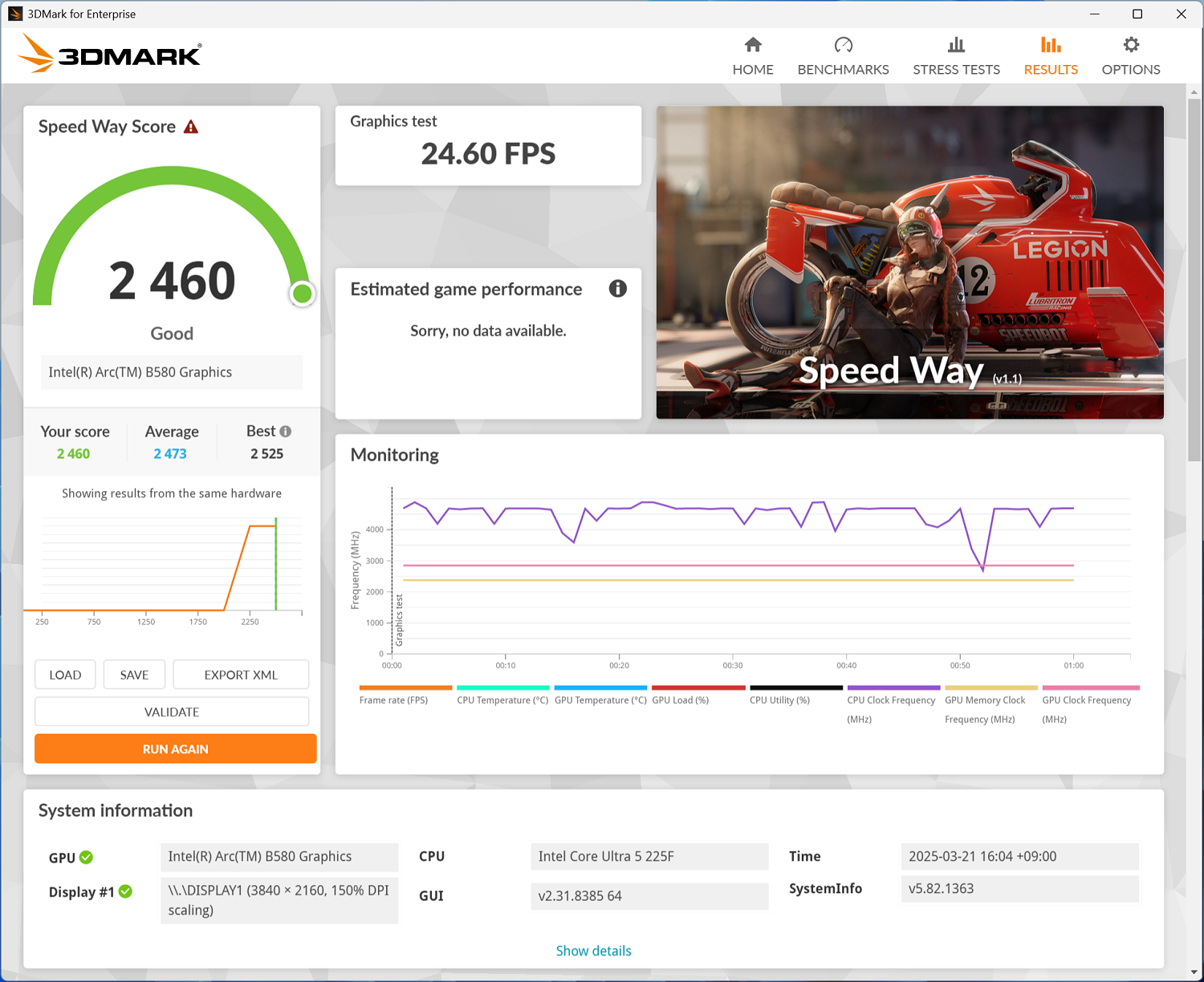Click the EXPORT XML button
The height and width of the screenshot is (982, 1204).
(x=241, y=675)
